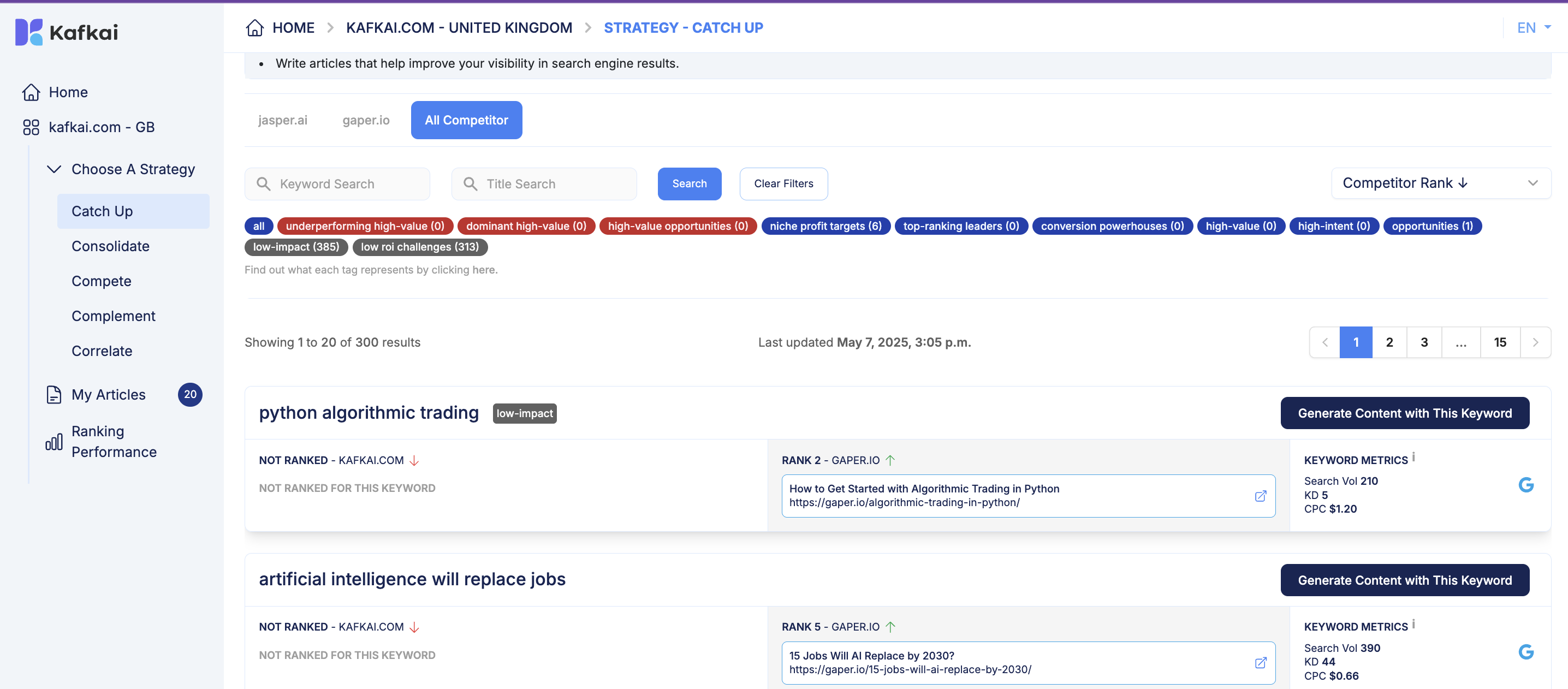Click KAFKAI.COM - UNITED KINGDOM breadcrumb

click(x=459, y=27)
